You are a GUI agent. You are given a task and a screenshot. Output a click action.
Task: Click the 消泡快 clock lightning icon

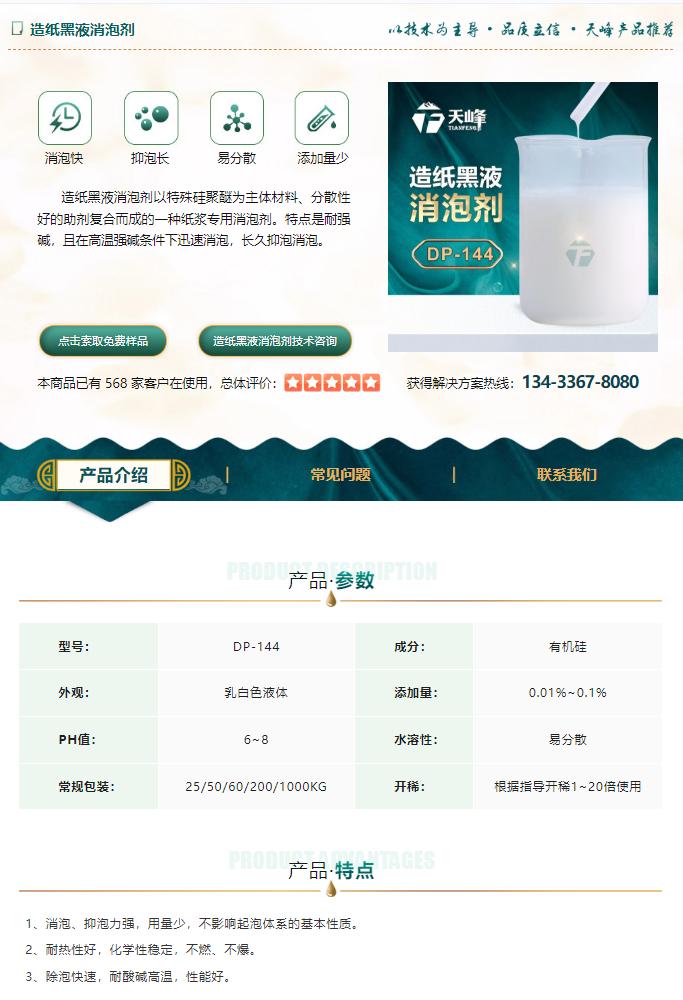coord(65,118)
